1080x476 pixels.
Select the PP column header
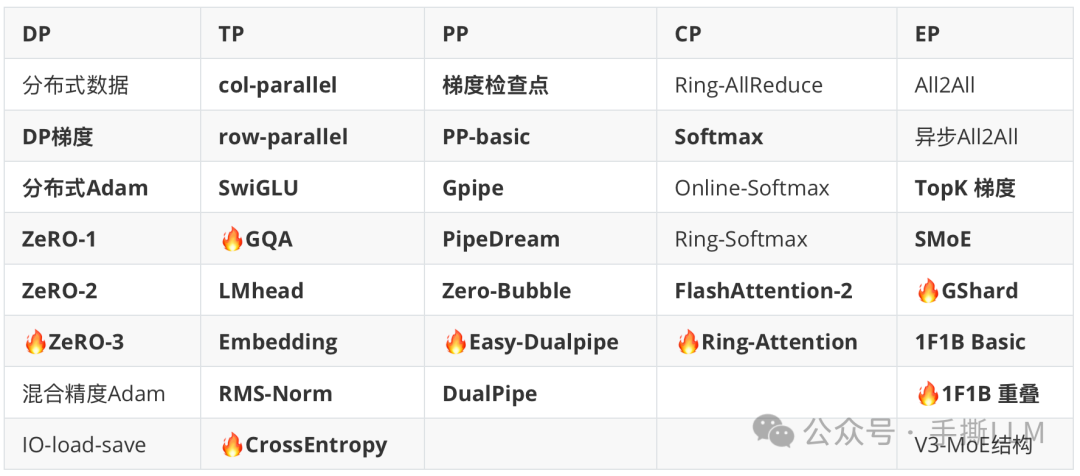coord(455,34)
